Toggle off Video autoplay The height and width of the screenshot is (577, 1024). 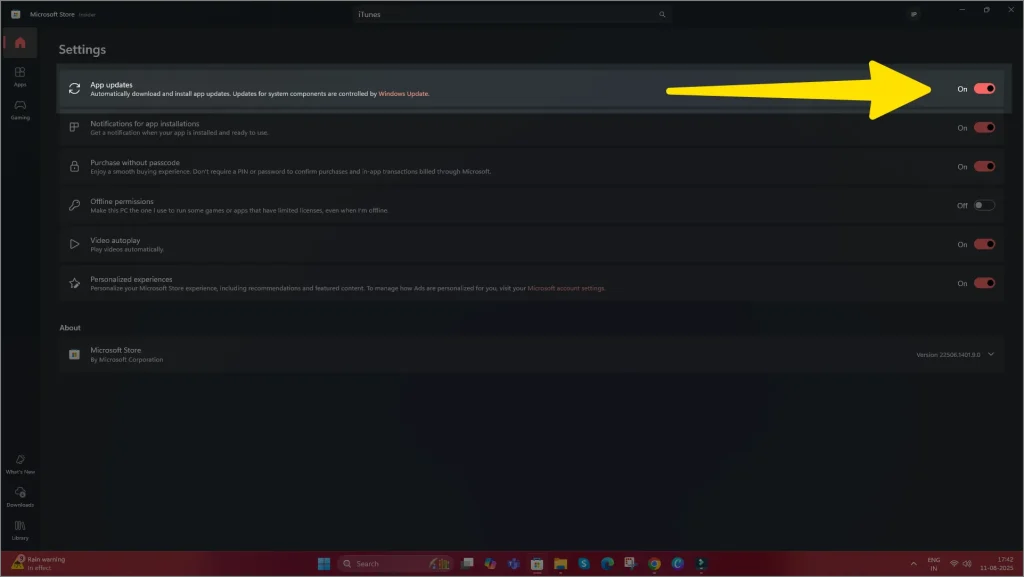(x=982, y=244)
